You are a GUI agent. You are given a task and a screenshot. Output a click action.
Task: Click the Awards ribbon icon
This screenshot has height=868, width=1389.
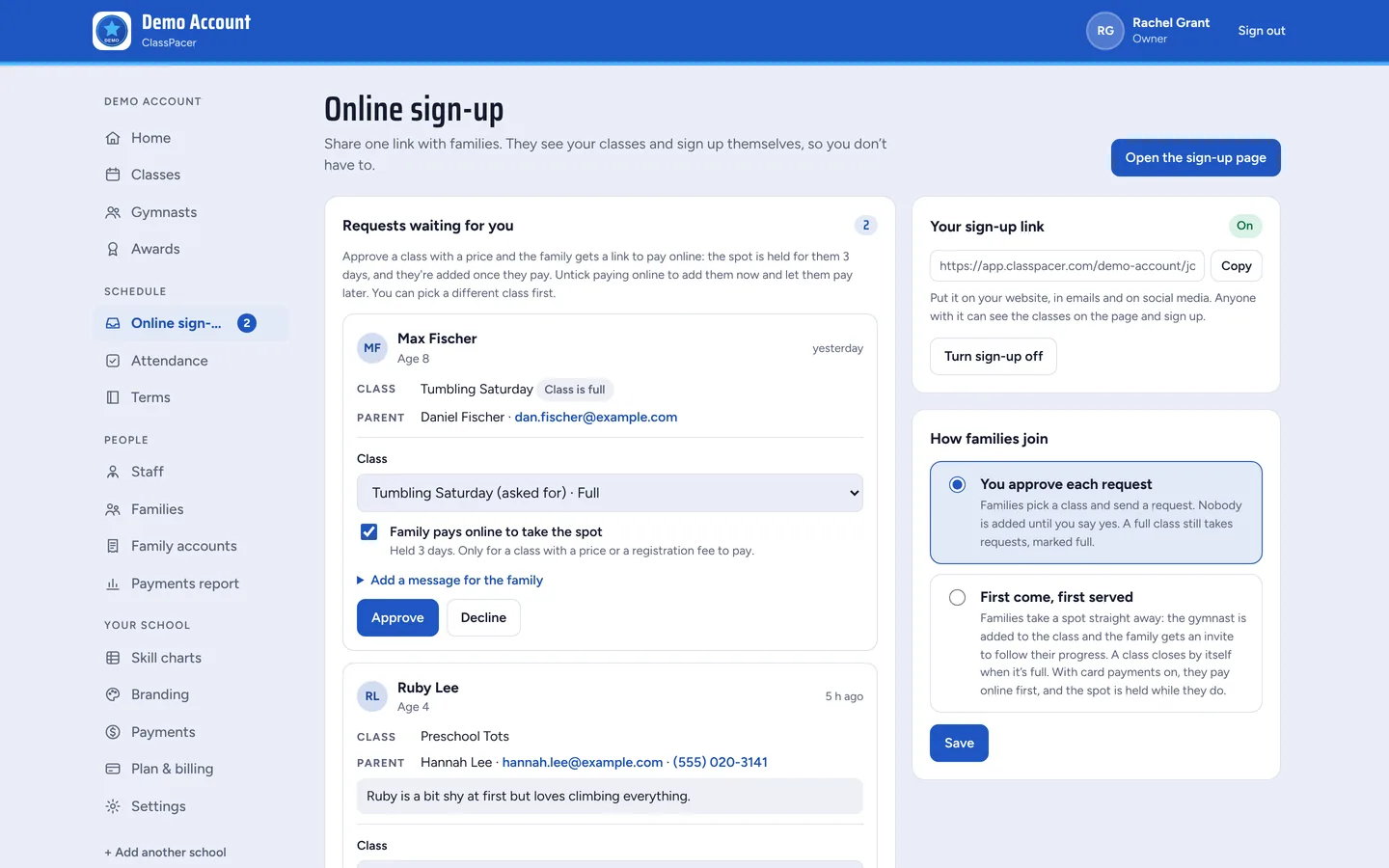point(113,249)
